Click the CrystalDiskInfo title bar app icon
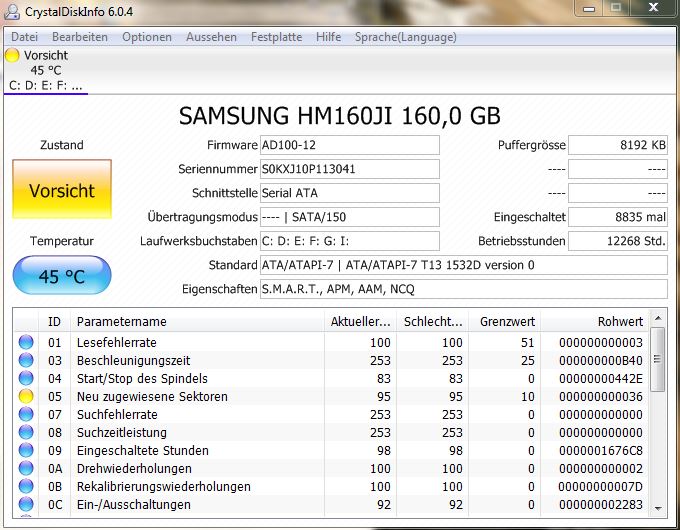 12,11
